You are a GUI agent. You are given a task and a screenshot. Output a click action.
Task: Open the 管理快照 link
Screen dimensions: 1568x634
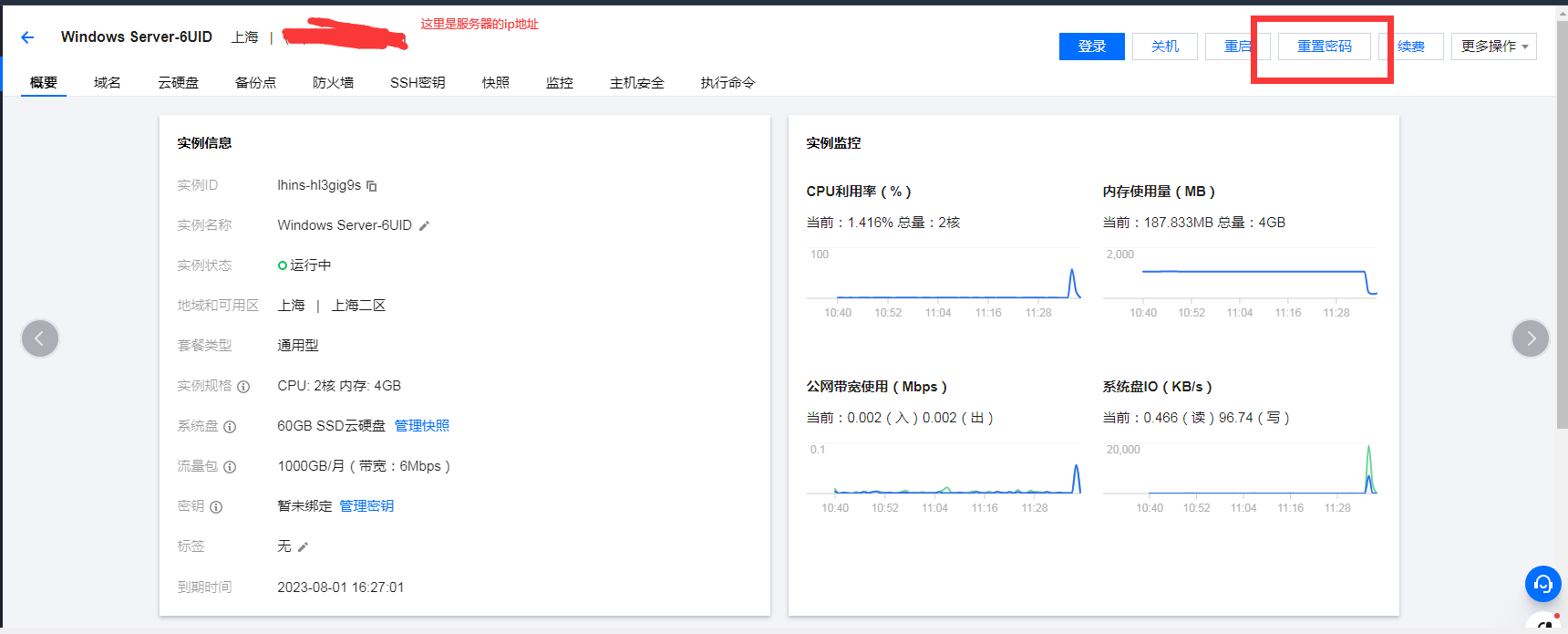click(x=422, y=426)
